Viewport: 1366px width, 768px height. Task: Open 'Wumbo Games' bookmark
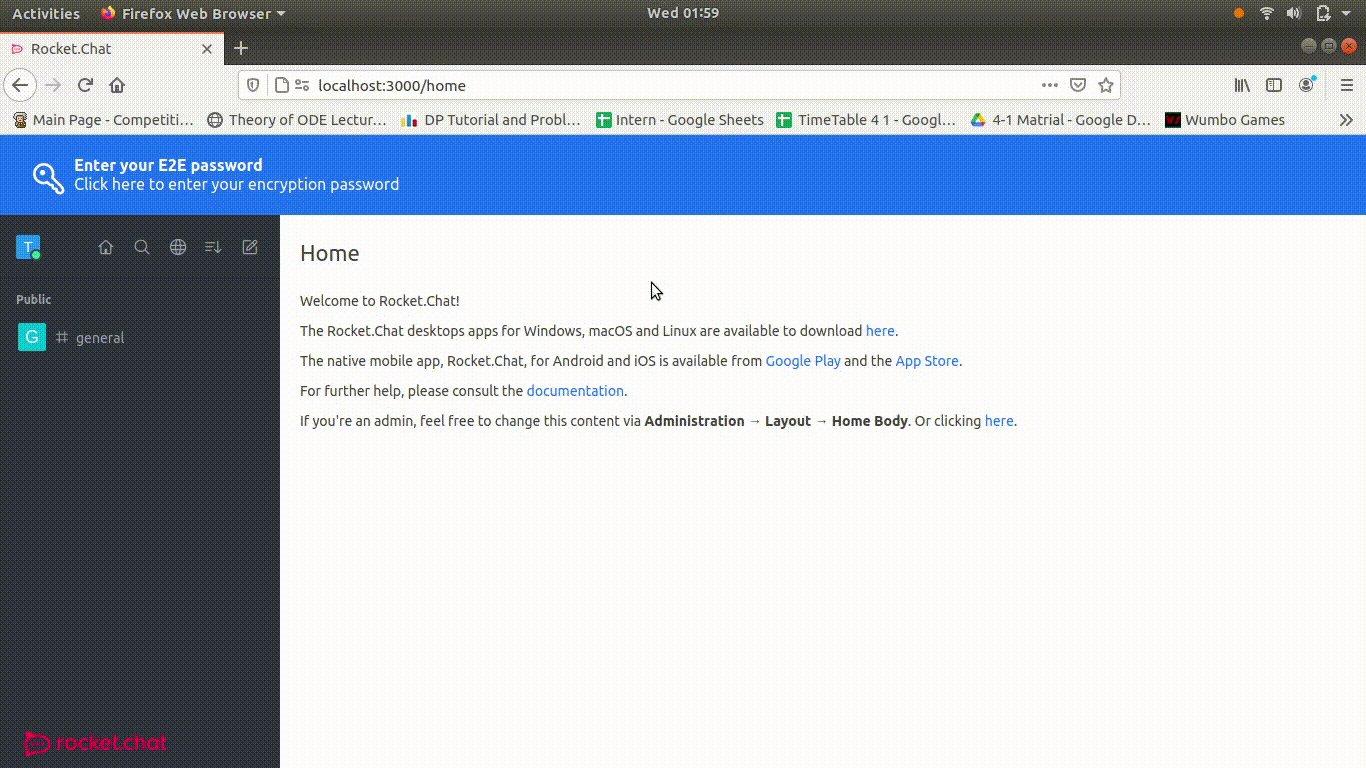1225,120
